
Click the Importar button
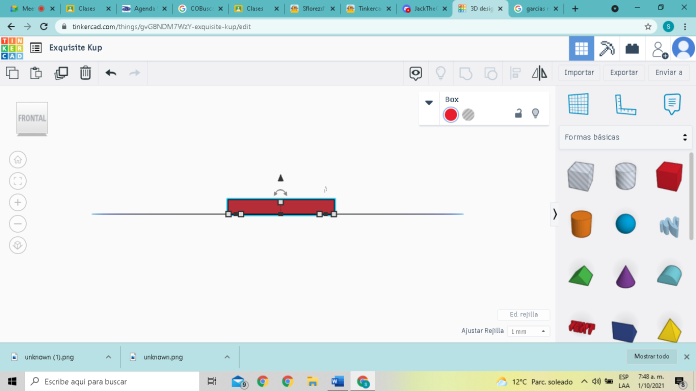(x=579, y=72)
